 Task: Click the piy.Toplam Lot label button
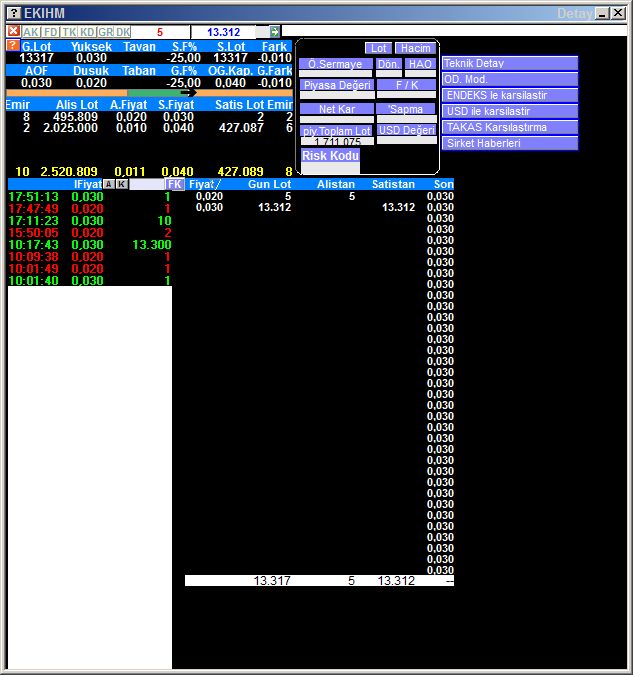[x=336, y=131]
